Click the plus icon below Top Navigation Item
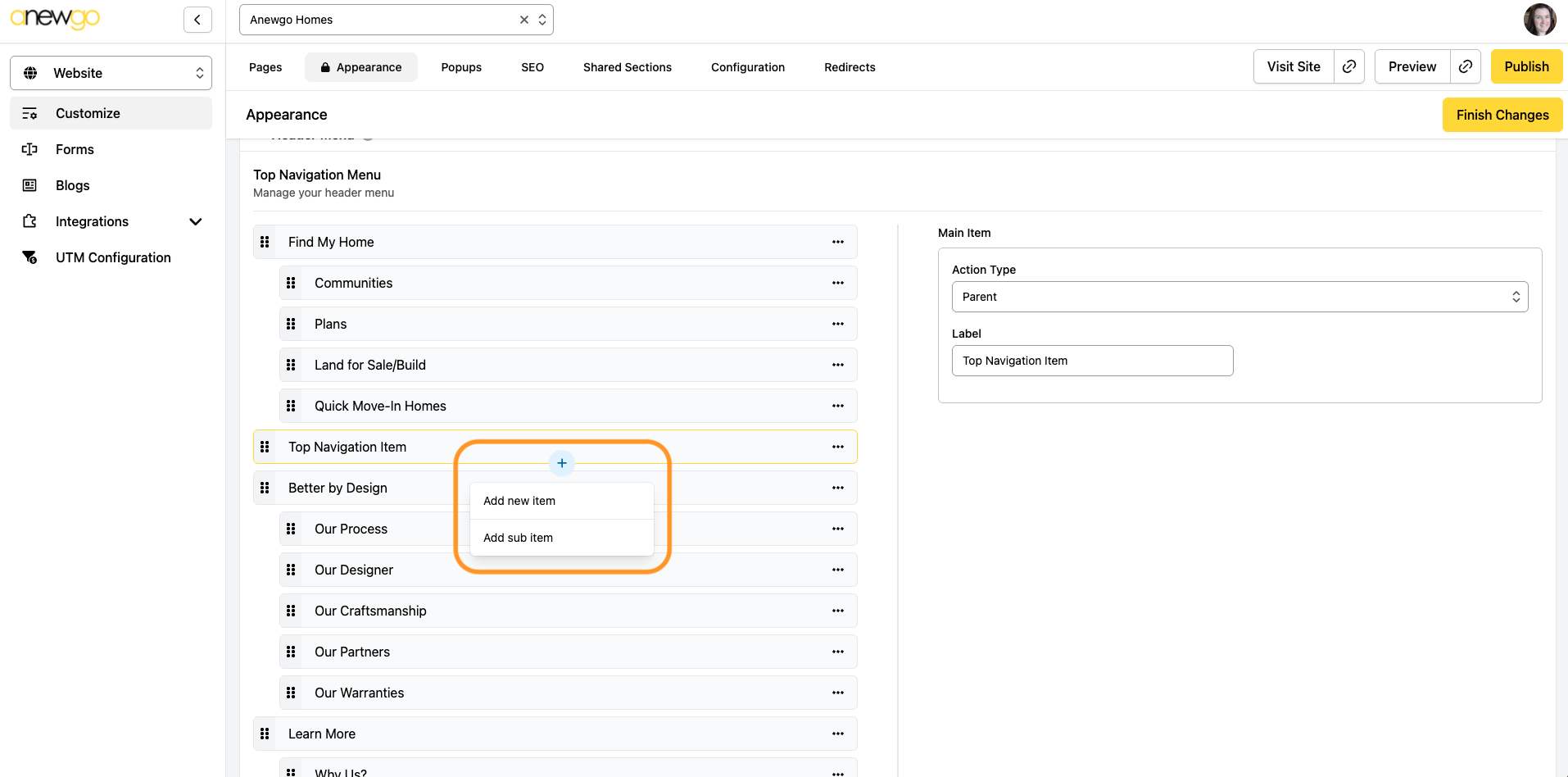This screenshot has height=777, width=1568. [x=562, y=463]
